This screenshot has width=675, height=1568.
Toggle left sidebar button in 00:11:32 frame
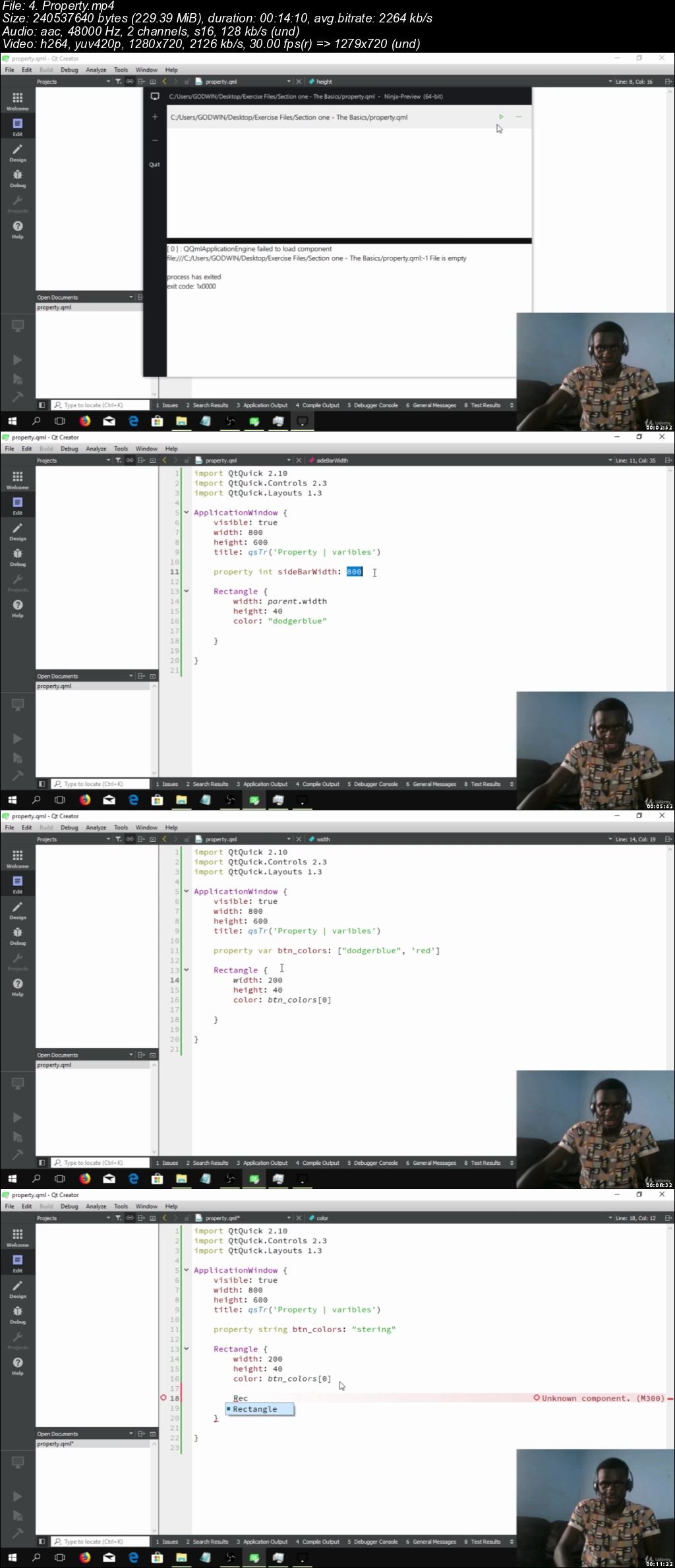point(42,1542)
